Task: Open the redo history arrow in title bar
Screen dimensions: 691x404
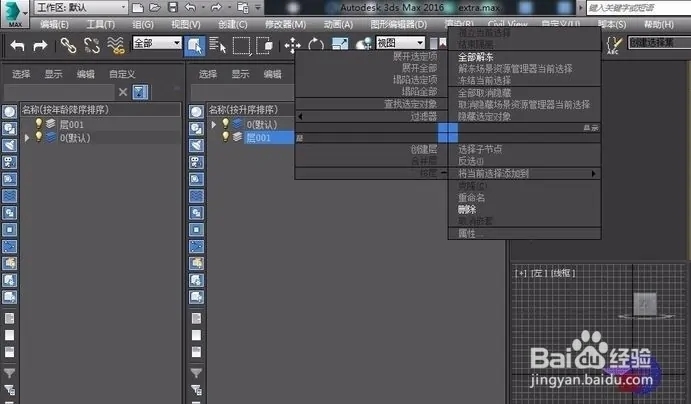Action: point(229,7)
